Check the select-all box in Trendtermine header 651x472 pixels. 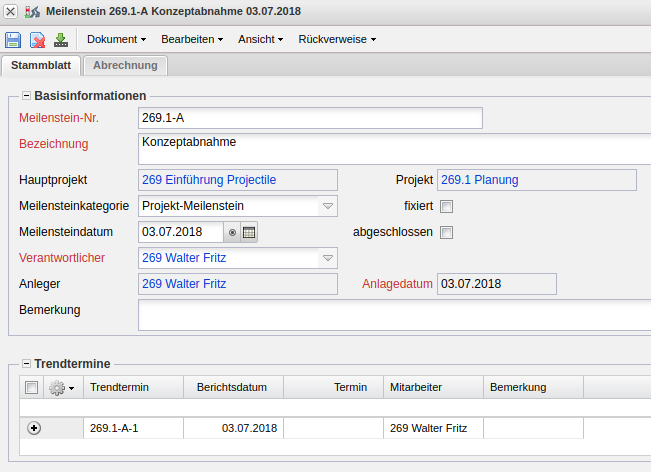coord(31,388)
